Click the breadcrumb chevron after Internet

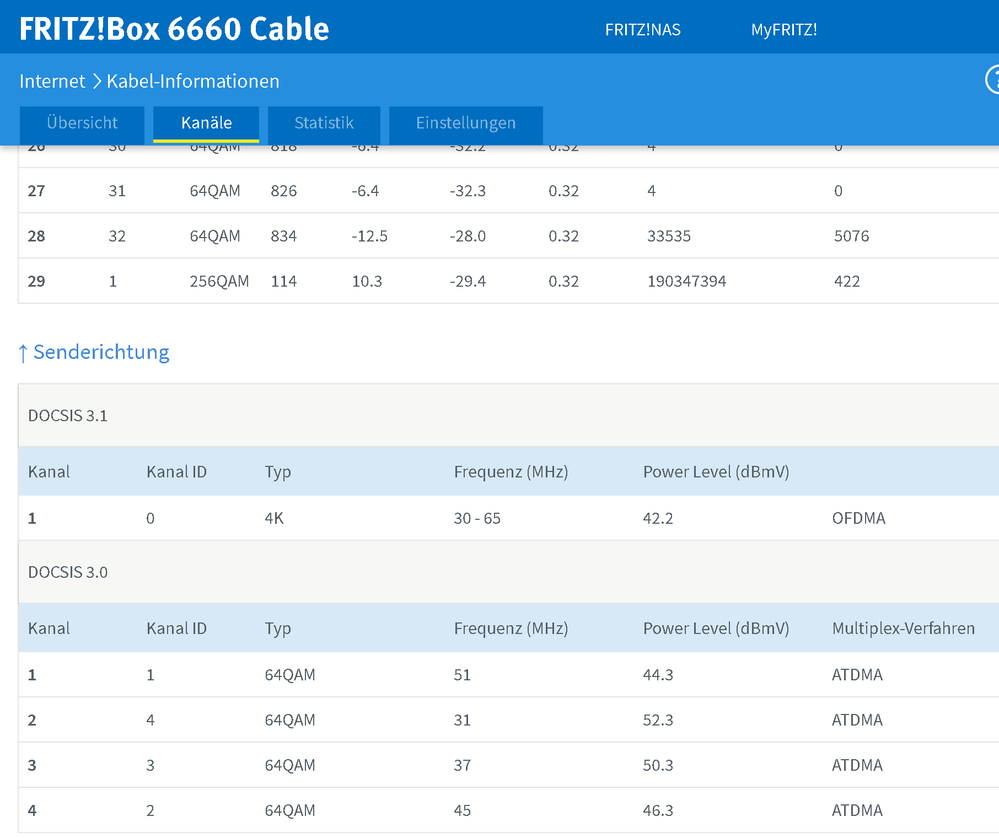[x=97, y=82]
